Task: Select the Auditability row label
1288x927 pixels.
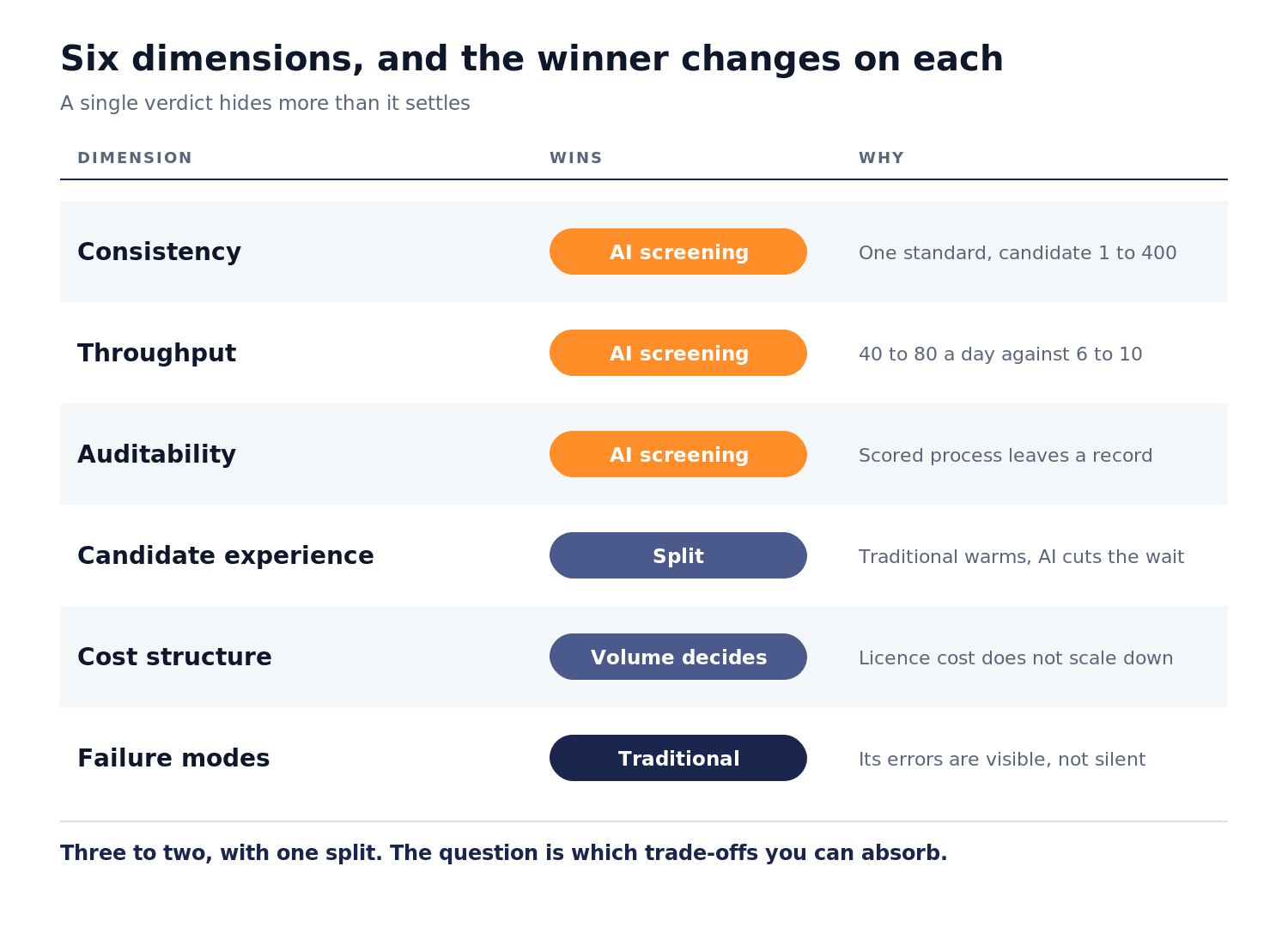Action: point(156,454)
